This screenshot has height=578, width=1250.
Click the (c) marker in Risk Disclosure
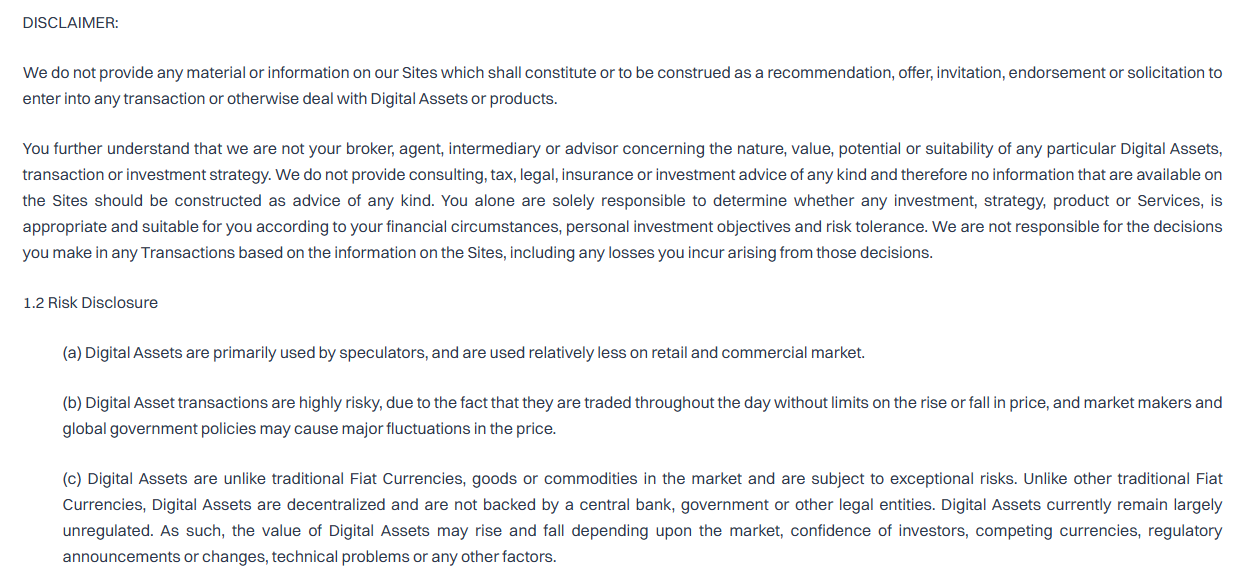pyautogui.click(x=72, y=479)
